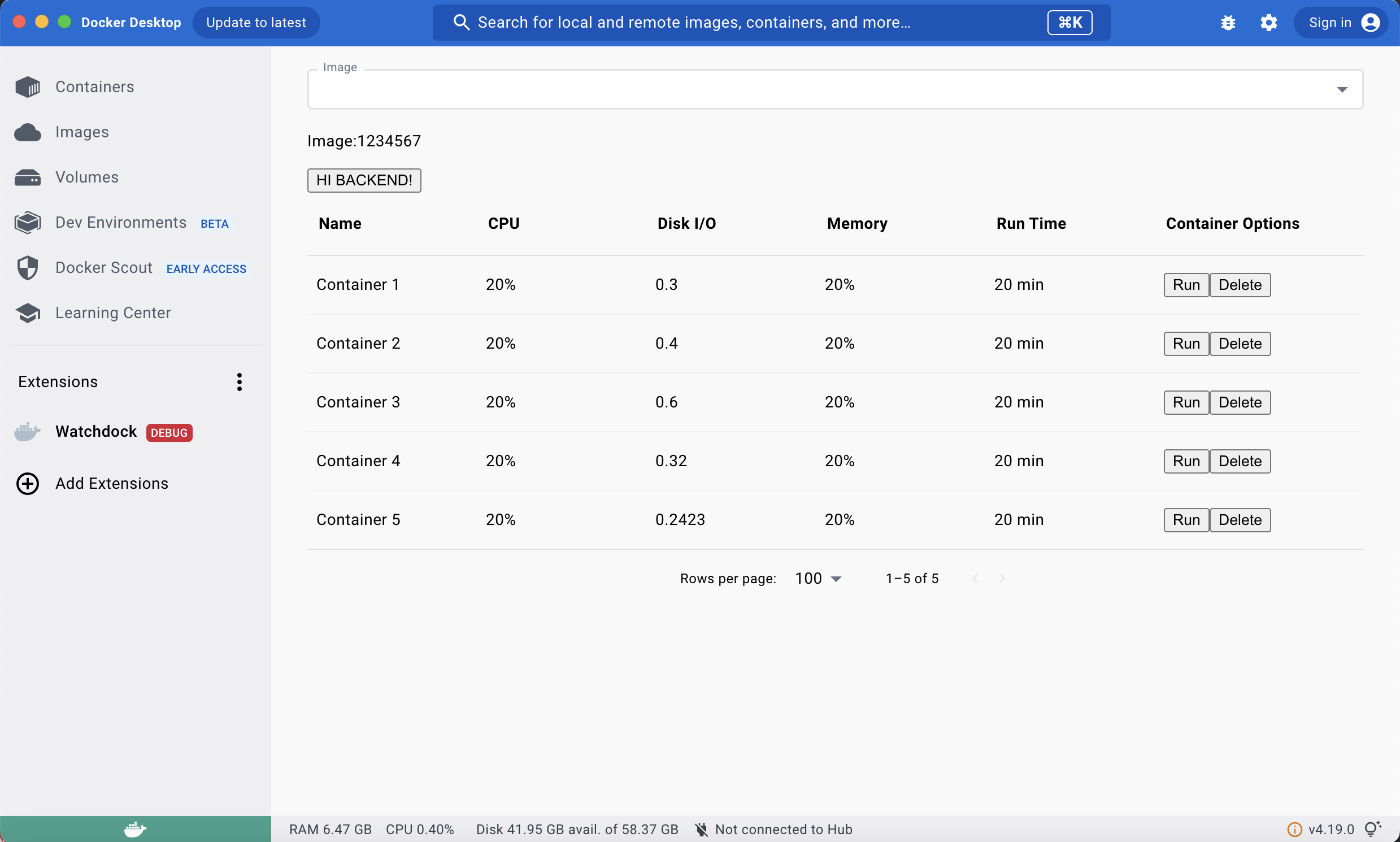
Task: Go to Dev Environments section
Action: click(x=121, y=223)
